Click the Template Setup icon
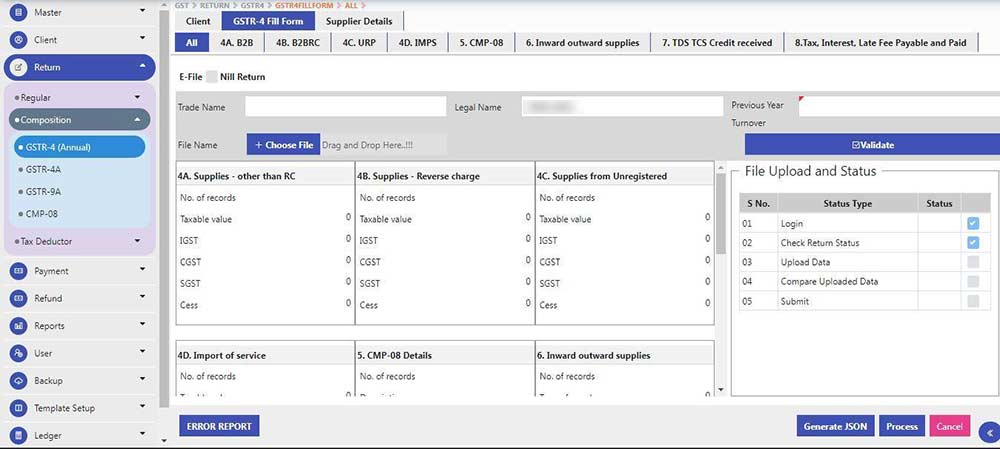Screen dimensions: 1000x449 (x=18, y=408)
